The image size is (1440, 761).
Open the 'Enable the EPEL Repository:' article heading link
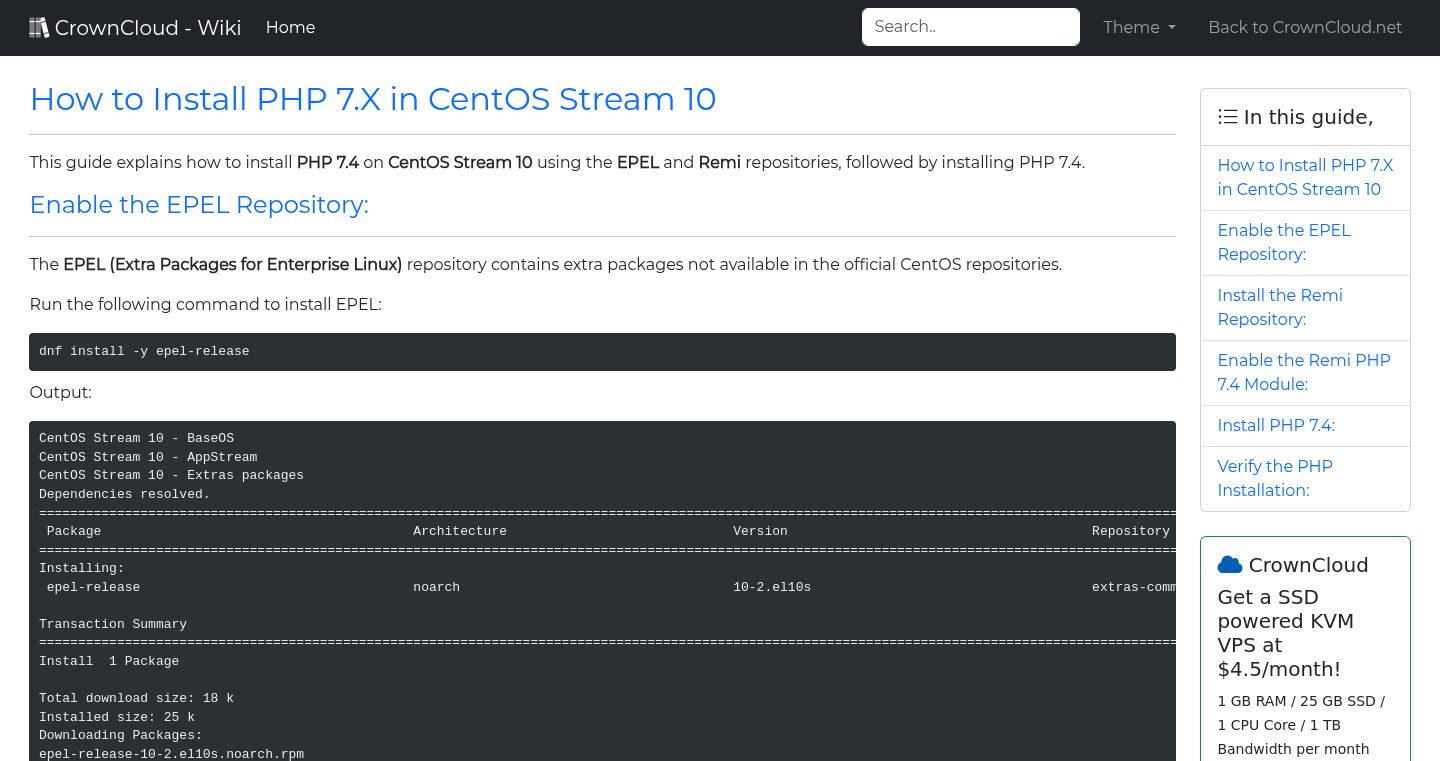(199, 205)
